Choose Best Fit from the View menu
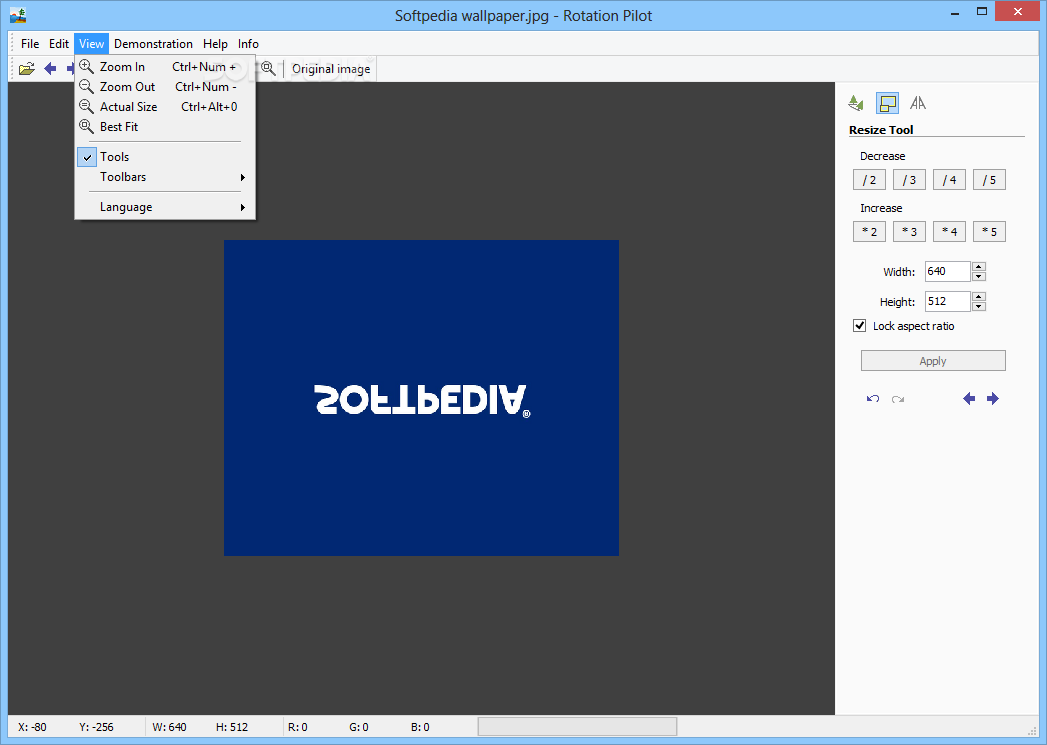1047x745 pixels. pos(165,127)
